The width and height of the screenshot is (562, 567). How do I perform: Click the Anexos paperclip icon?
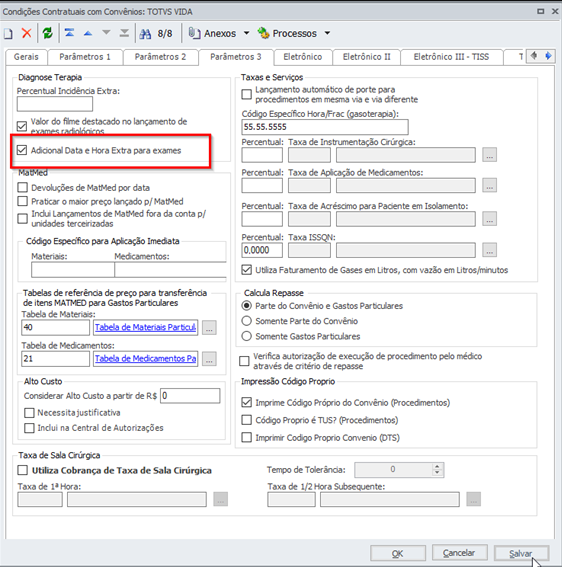[x=194, y=33]
